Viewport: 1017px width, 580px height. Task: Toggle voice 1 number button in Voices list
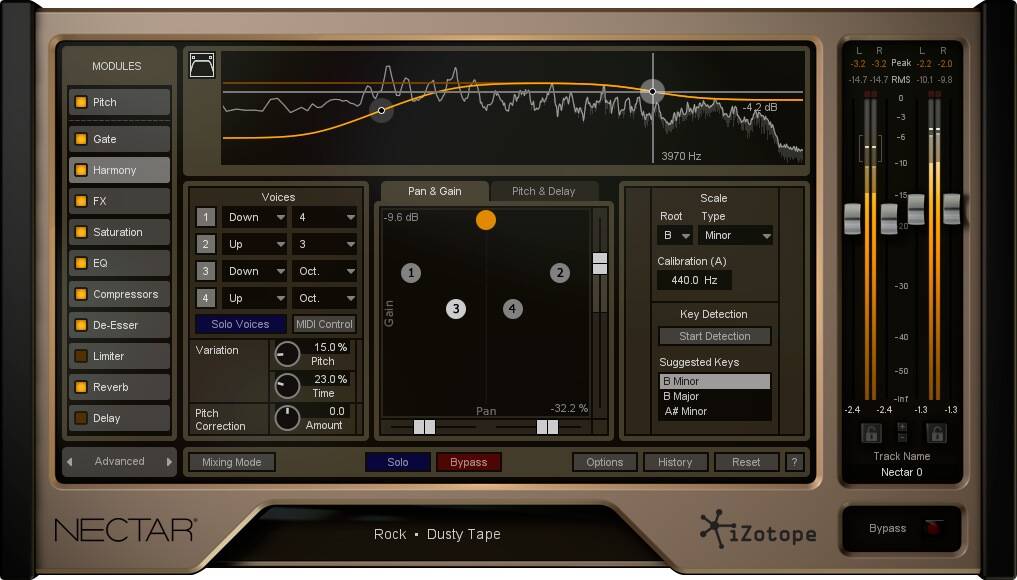click(x=206, y=217)
